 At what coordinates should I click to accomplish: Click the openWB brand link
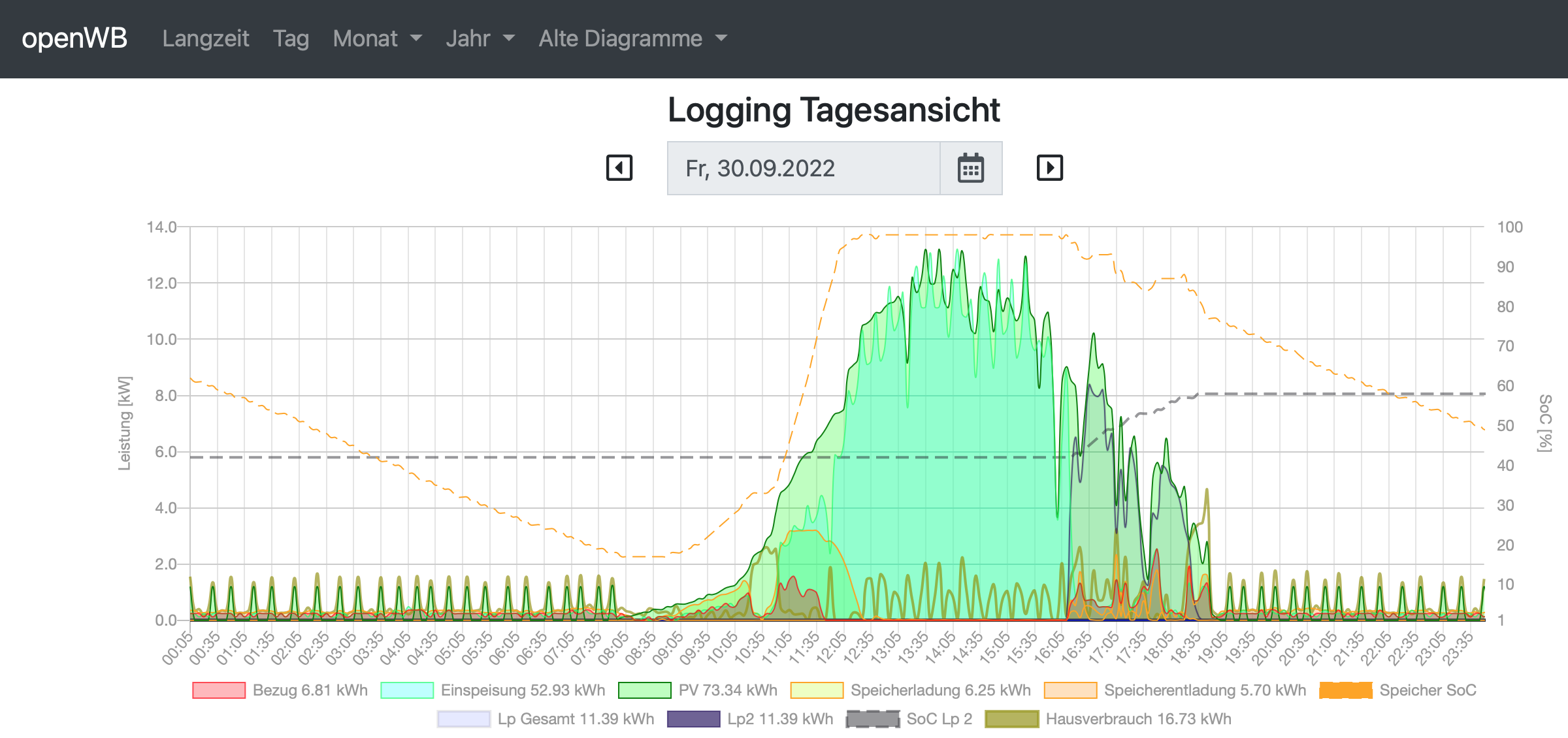[74, 39]
